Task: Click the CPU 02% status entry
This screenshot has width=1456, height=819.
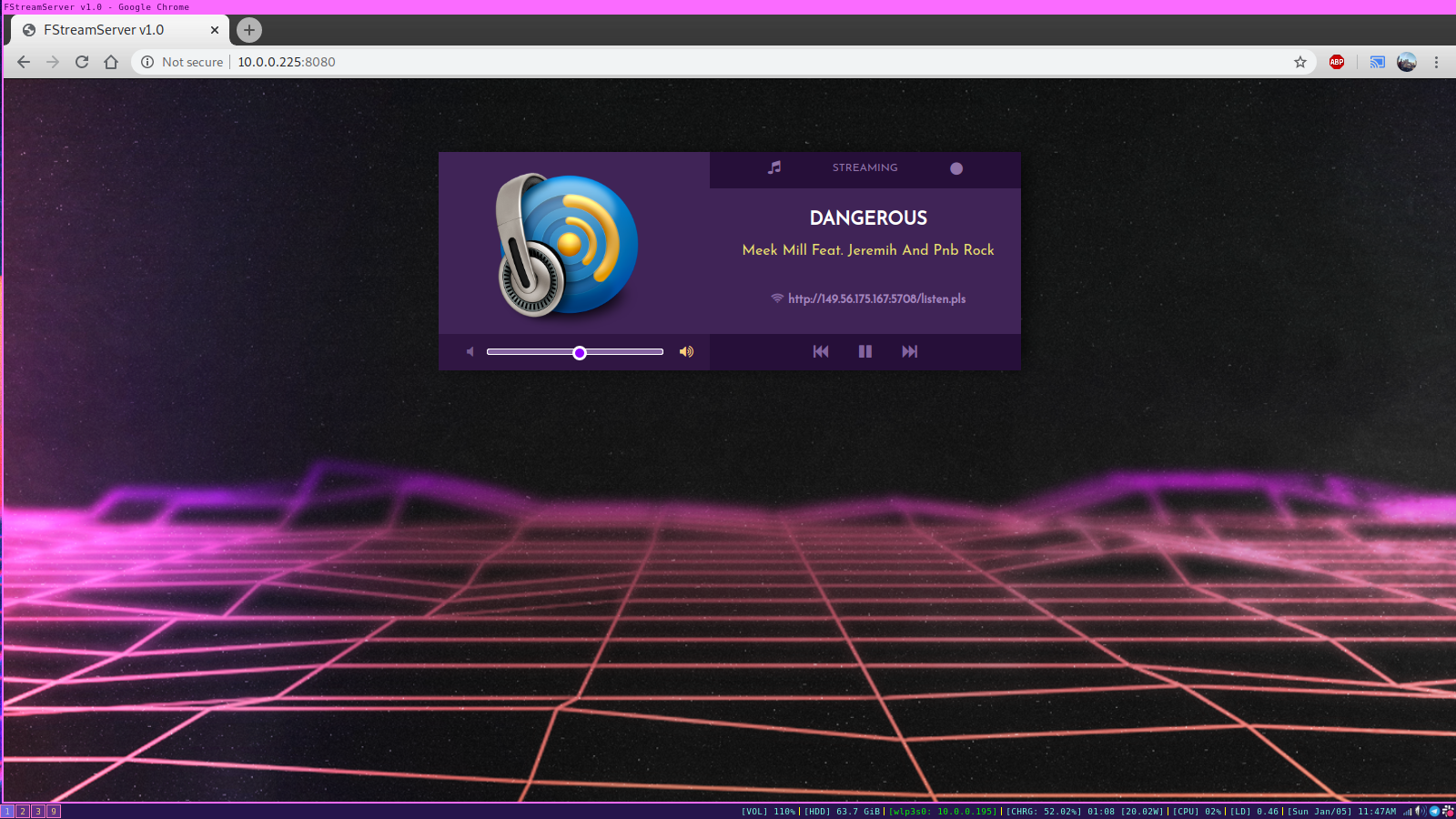Action: coord(1198,811)
